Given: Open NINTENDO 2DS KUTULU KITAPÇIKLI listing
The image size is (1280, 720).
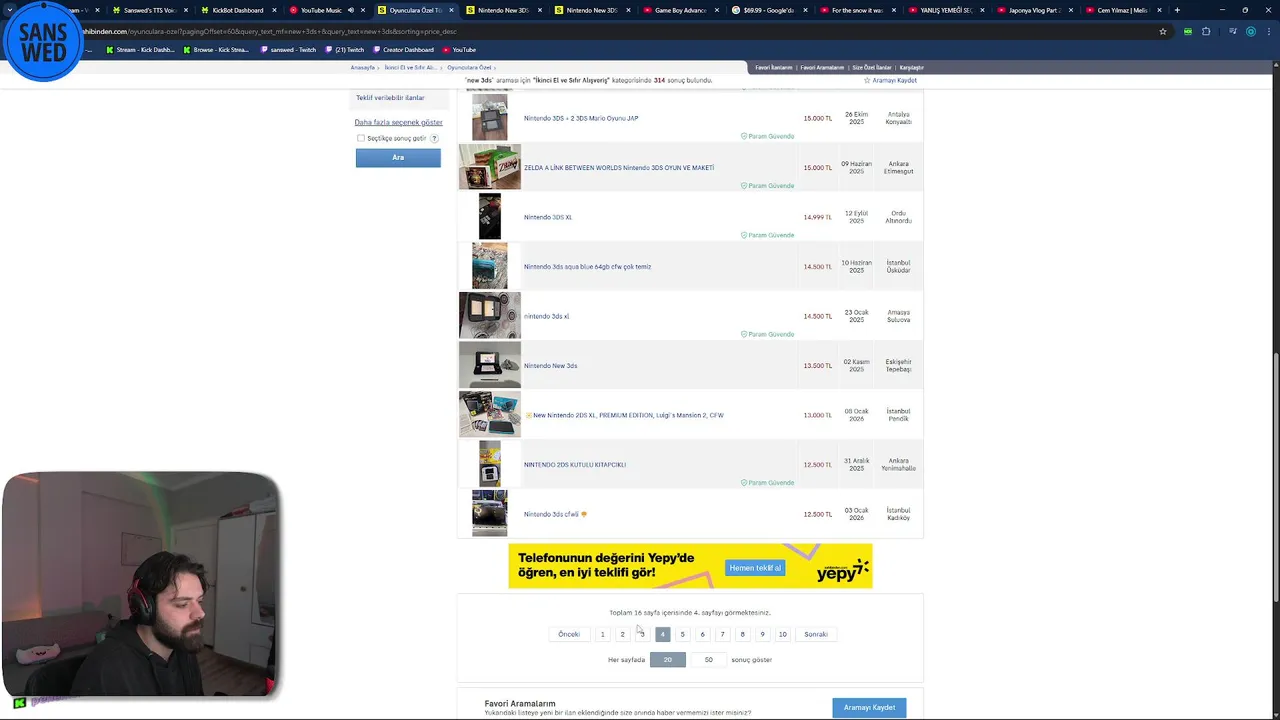Looking at the screenshot, I should click(x=575, y=465).
